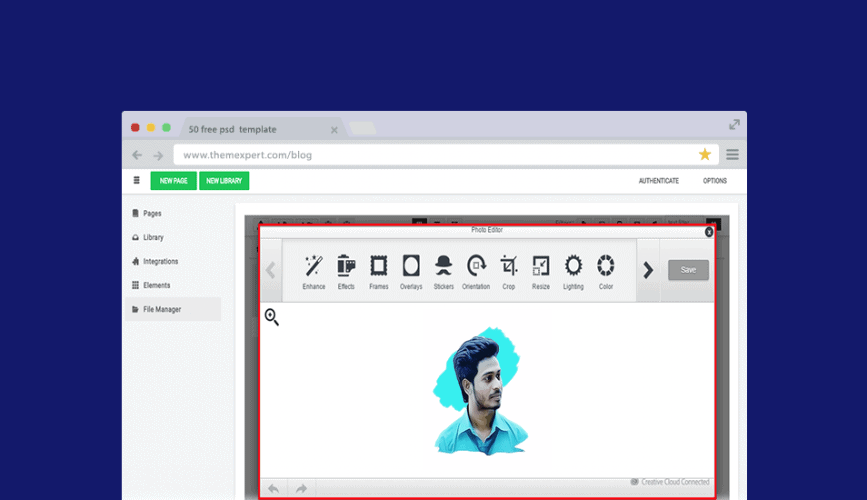Choose the Frames tool
The width and height of the screenshot is (867, 500).
379,272
